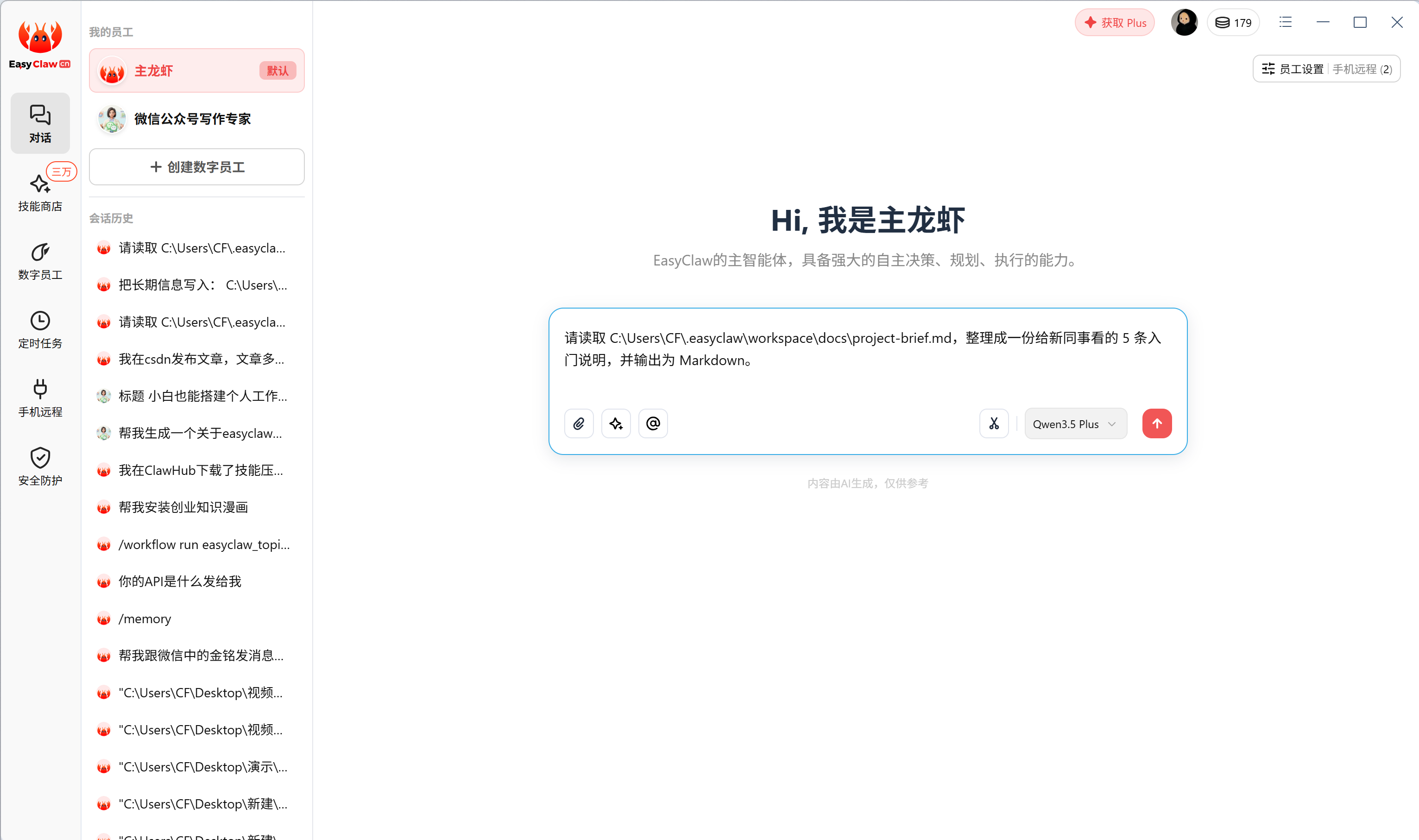Click the 三万 badge on skill store
This screenshot has width=1419, height=840.
(62, 171)
